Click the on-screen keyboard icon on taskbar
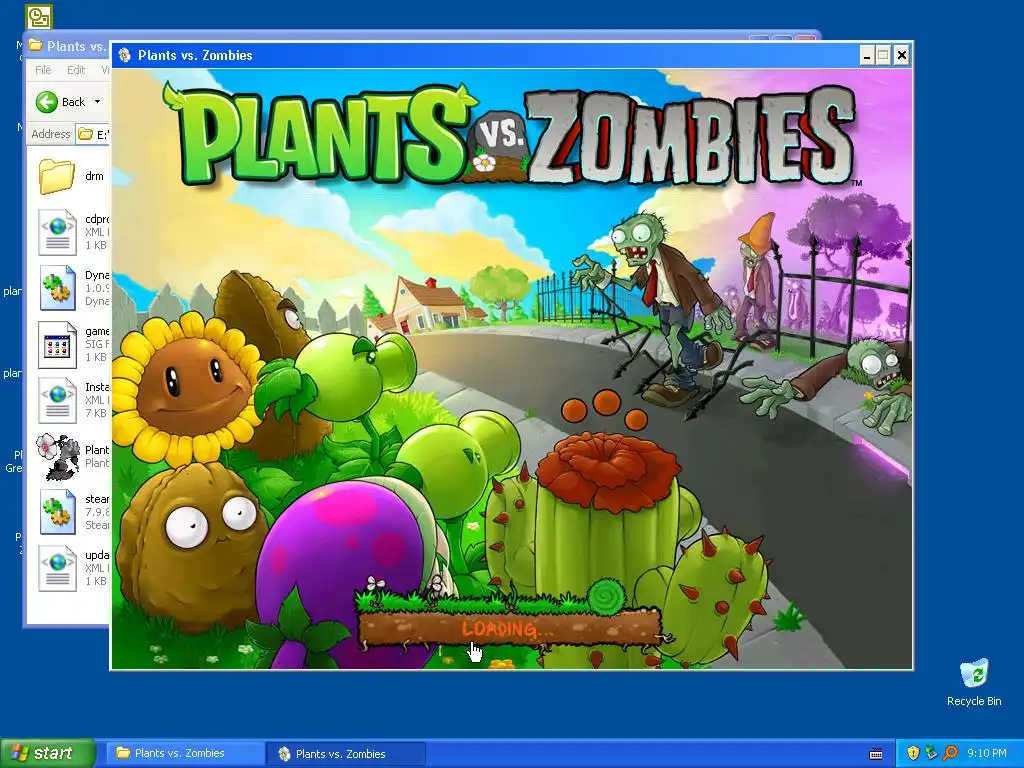1024x768 pixels. (x=876, y=754)
